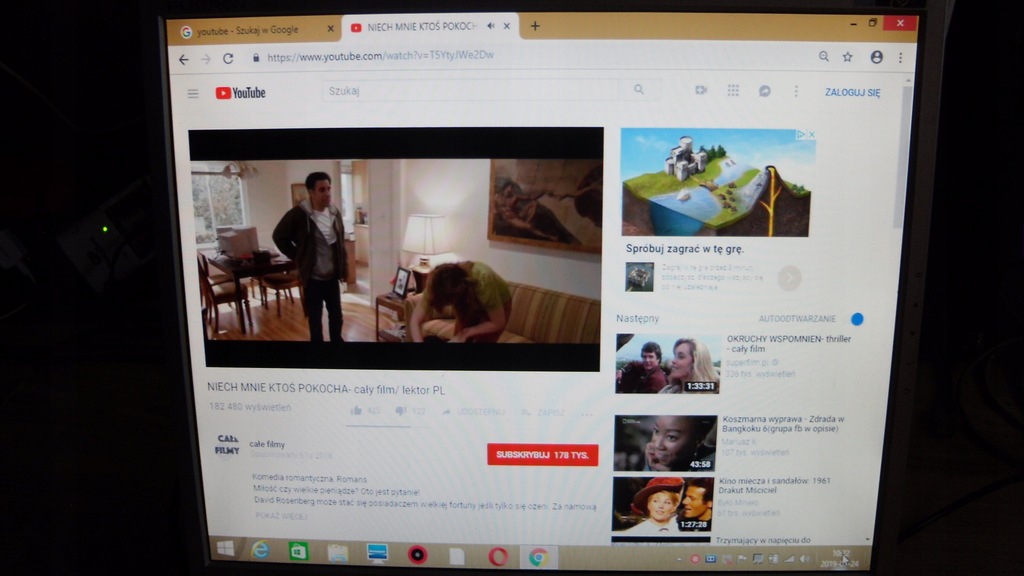This screenshot has height=576, width=1024.
Task: Click the upload video camera icon
Action: 701,89
